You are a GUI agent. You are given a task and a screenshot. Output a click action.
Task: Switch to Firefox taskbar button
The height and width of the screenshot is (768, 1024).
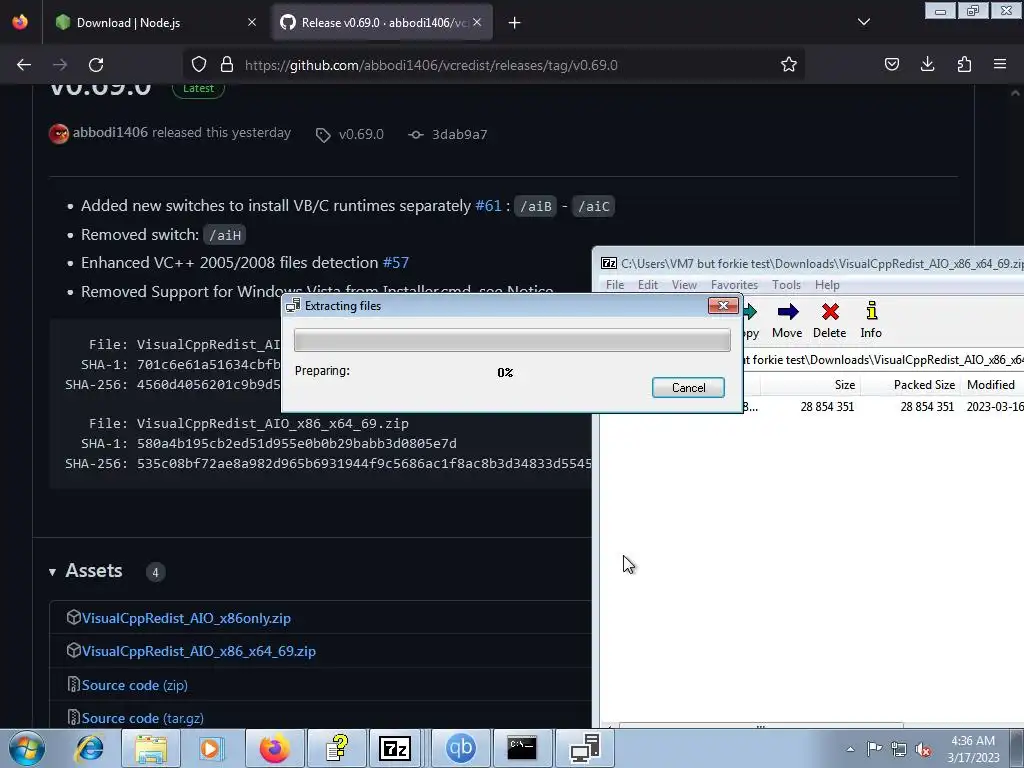(274, 748)
